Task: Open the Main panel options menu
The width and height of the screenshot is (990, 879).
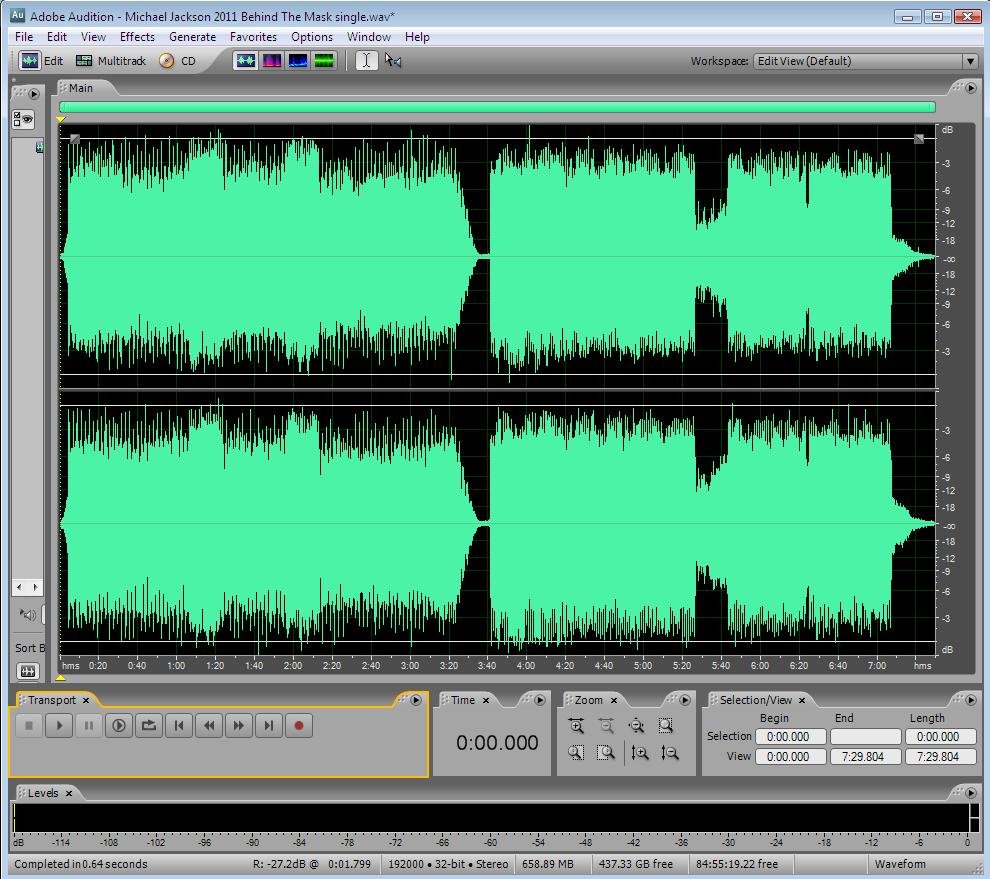Action: coord(969,89)
